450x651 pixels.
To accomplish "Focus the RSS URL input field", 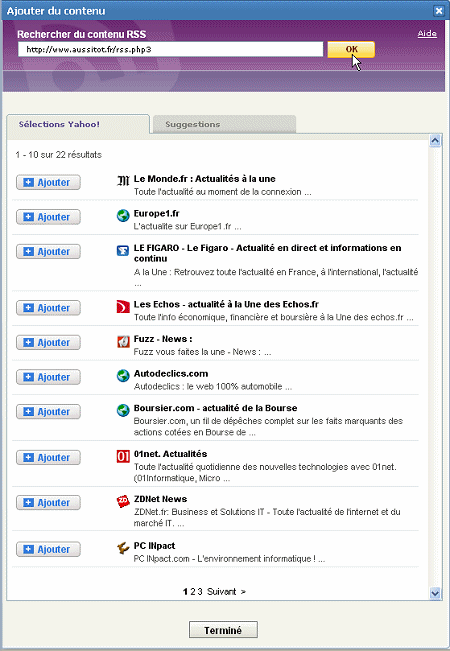I will tap(170, 49).
